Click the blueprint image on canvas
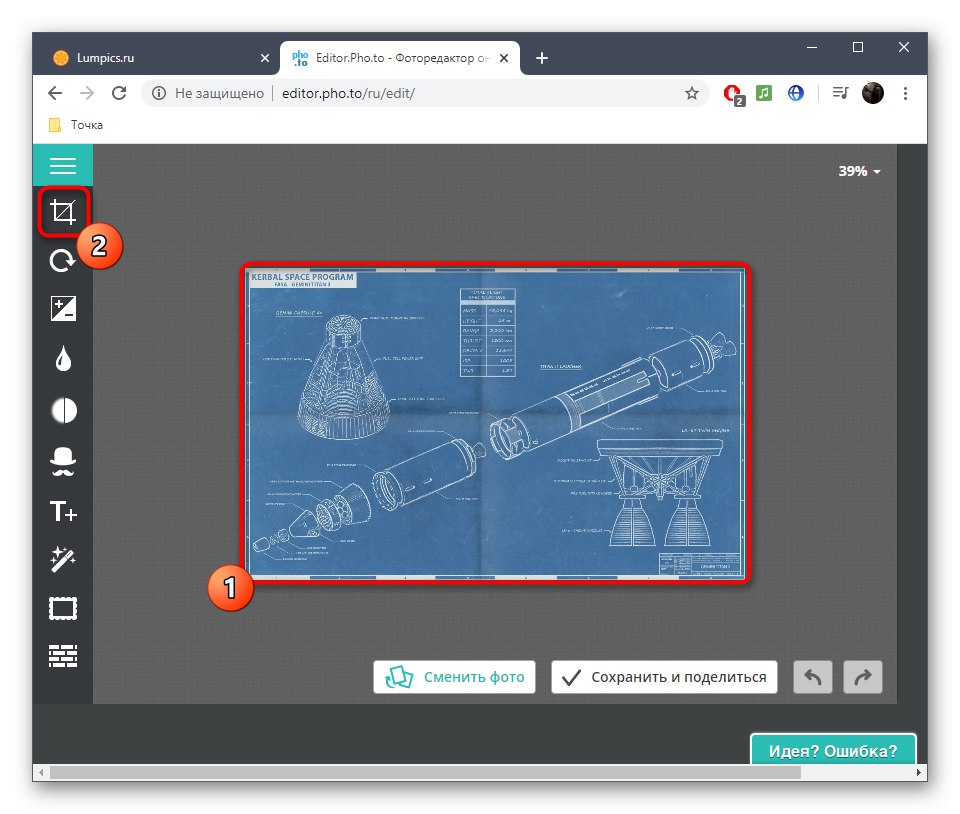Image resolution: width=960 pixels, height=814 pixels. point(495,424)
